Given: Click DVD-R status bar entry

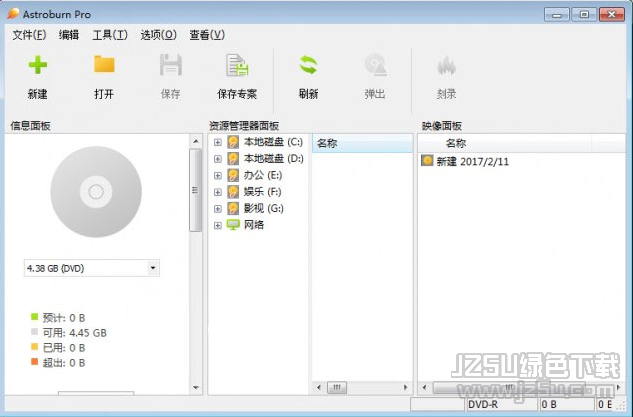Looking at the screenshot, I should (x=501, y=404).
